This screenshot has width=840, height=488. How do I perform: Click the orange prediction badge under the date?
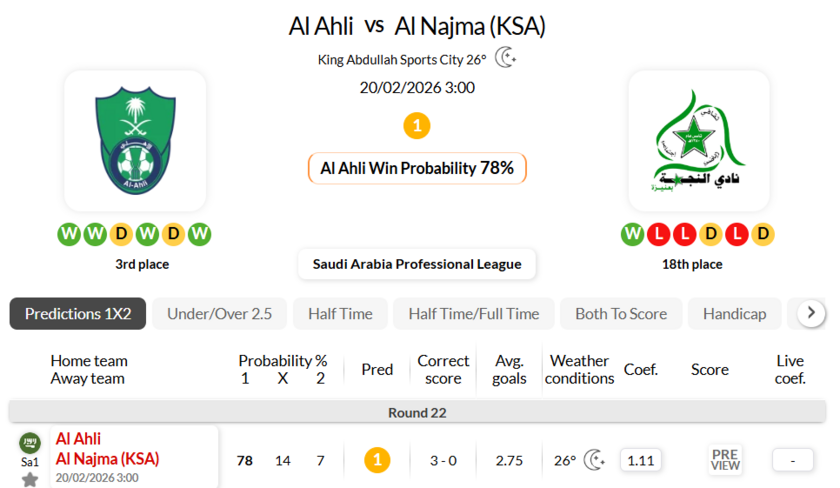coord(417,126)
